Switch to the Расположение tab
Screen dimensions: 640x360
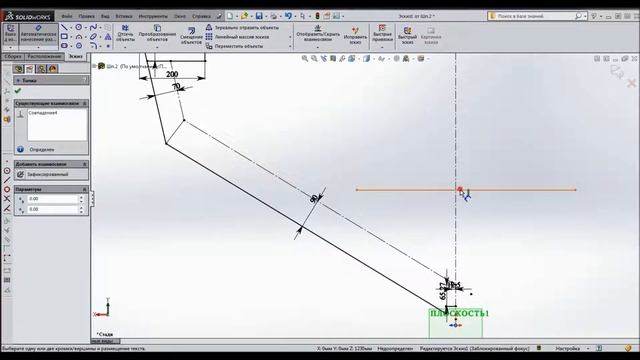[44, 56]
